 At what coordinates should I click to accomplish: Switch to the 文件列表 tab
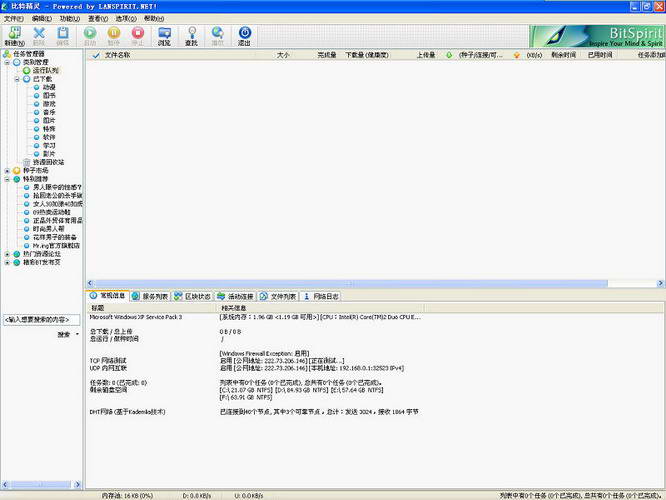pos(279,296)
